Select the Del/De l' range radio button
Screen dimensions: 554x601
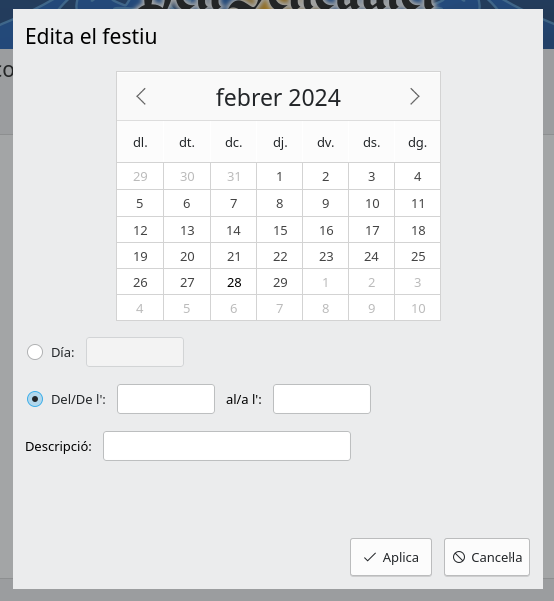coord(35,399)
